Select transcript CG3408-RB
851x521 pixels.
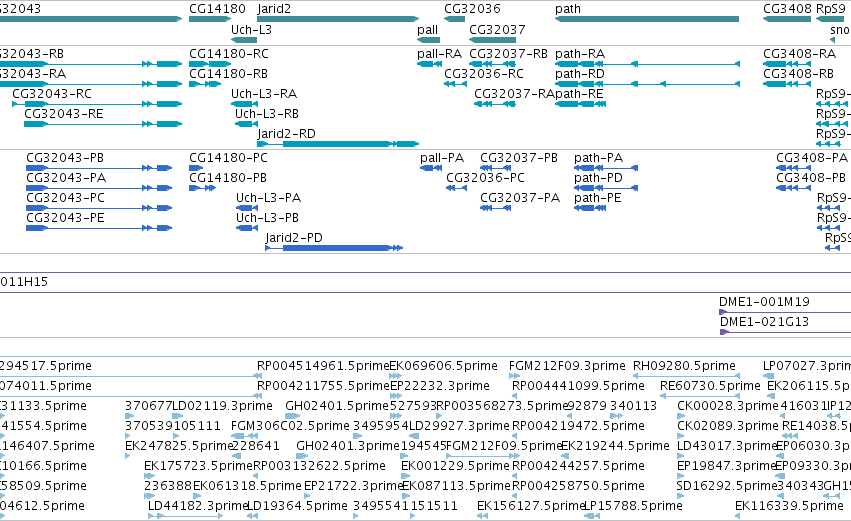tap(798, 74)
